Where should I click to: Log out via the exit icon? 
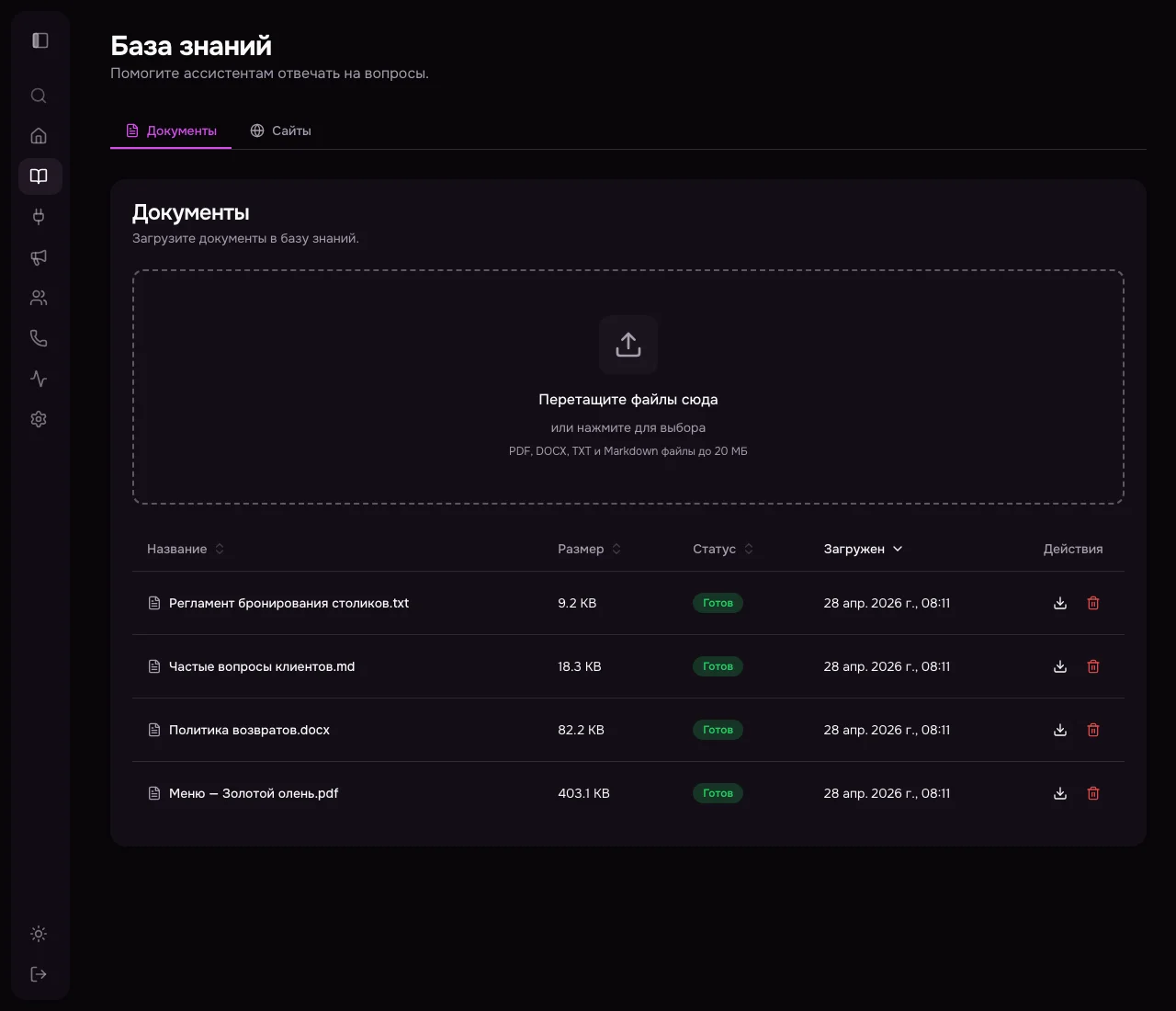tap(39, 973)
